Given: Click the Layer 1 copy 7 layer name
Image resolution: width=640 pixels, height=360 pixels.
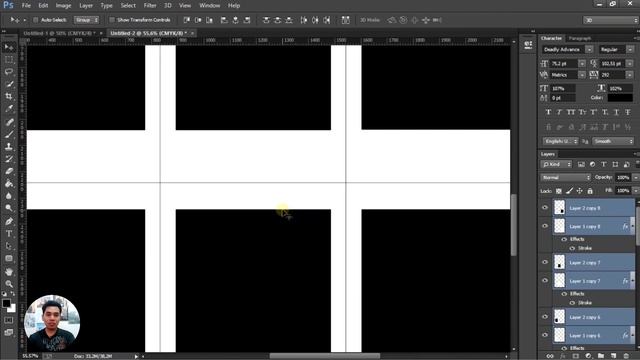Looking at the screenshot, I should (585, 281).
